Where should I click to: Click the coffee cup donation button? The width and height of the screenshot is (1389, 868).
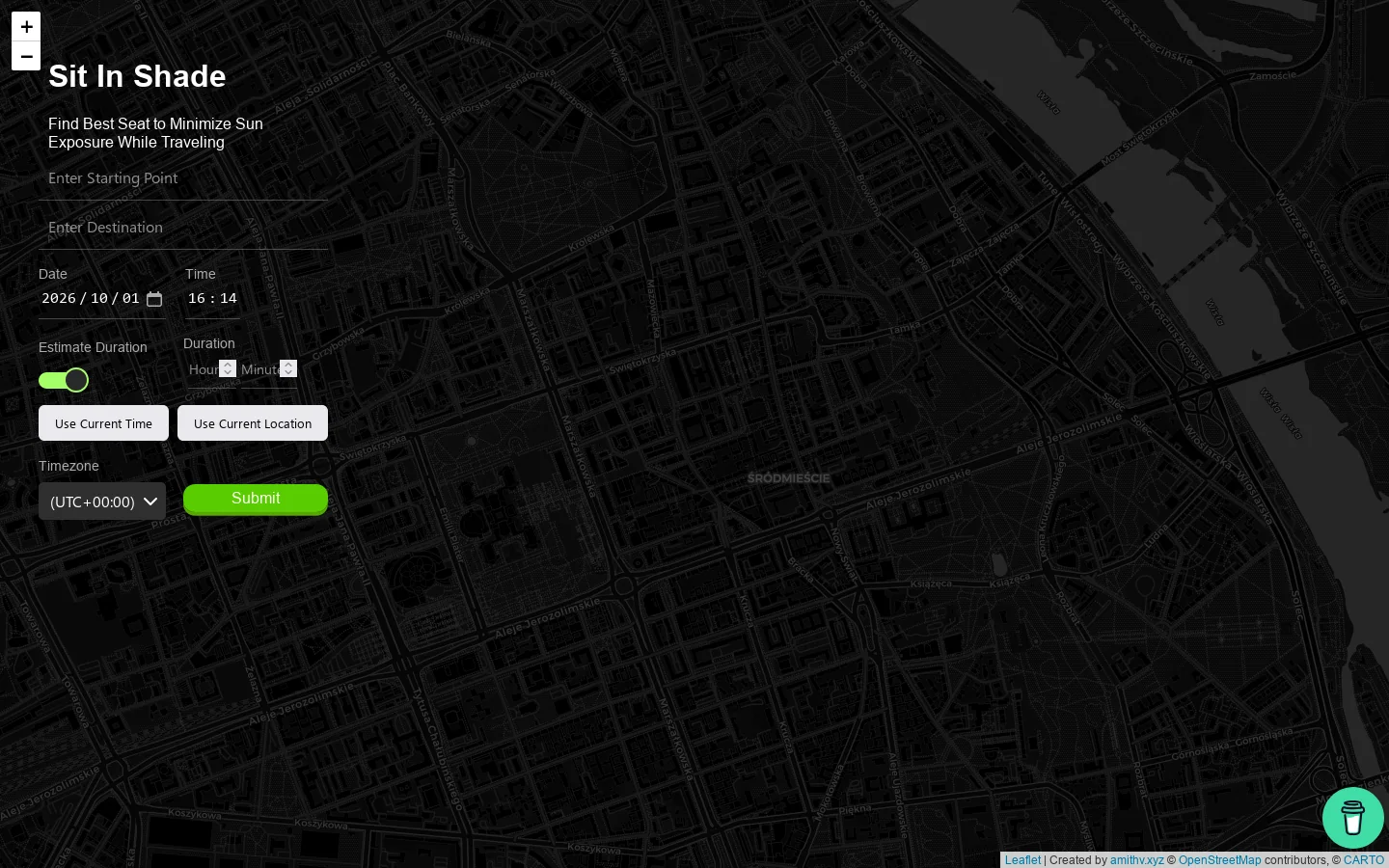tap(1352, 818)
